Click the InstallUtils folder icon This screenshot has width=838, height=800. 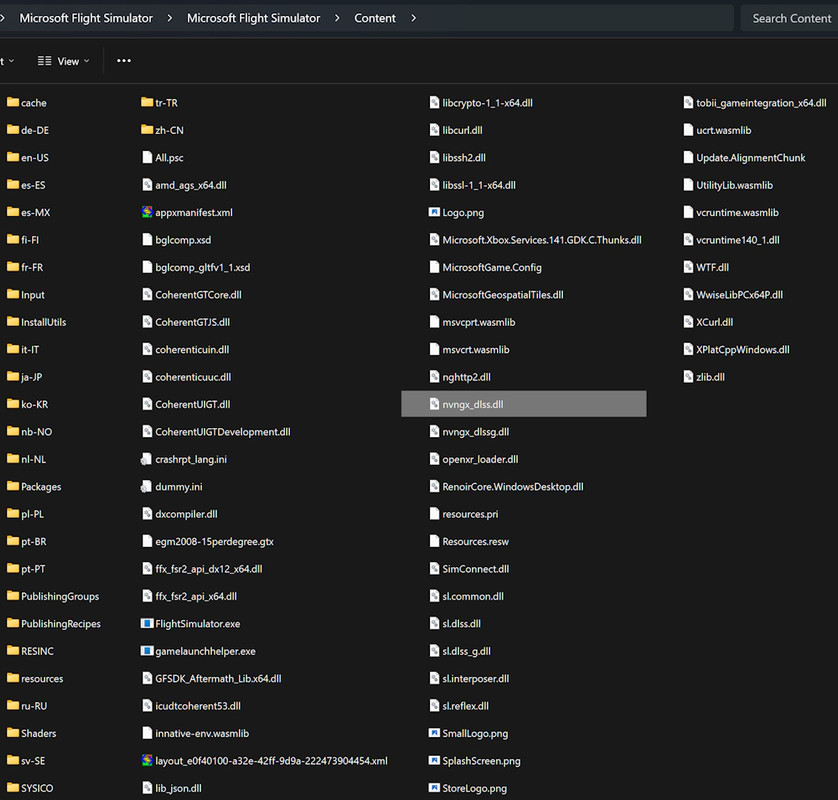[13, 321]
